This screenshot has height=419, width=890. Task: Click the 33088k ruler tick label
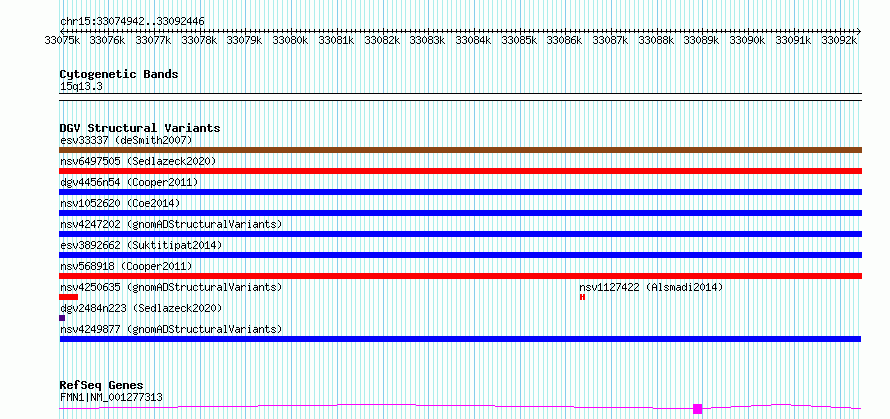657,40
